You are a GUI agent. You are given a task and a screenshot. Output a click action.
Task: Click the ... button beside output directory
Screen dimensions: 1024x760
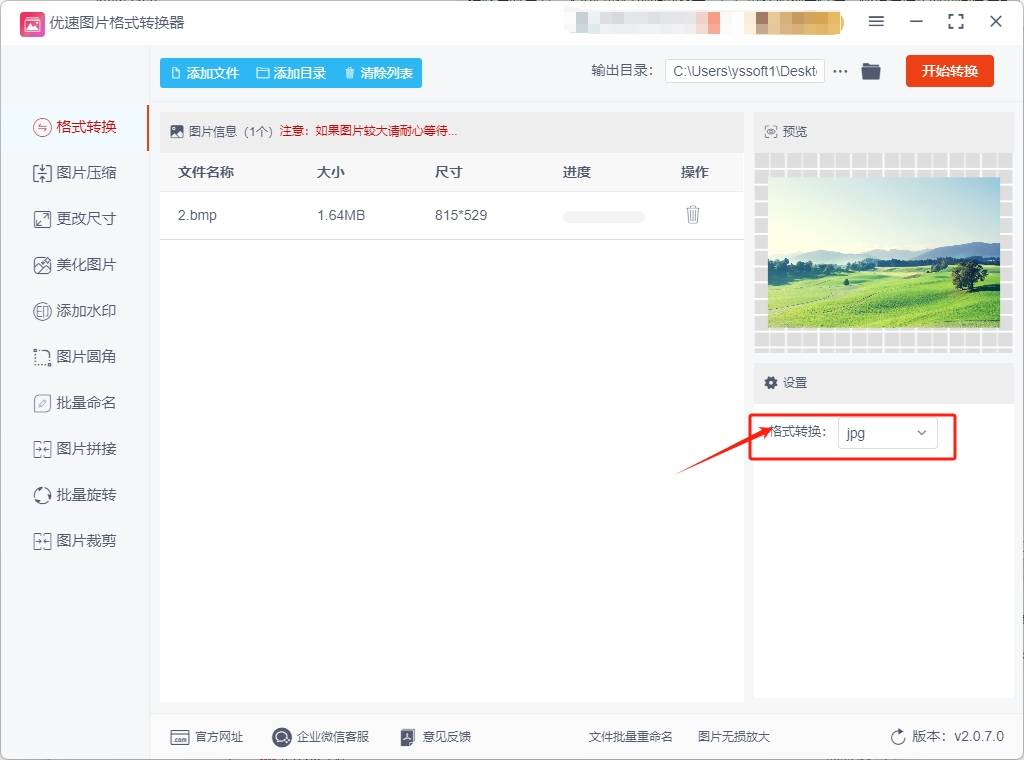840,71
